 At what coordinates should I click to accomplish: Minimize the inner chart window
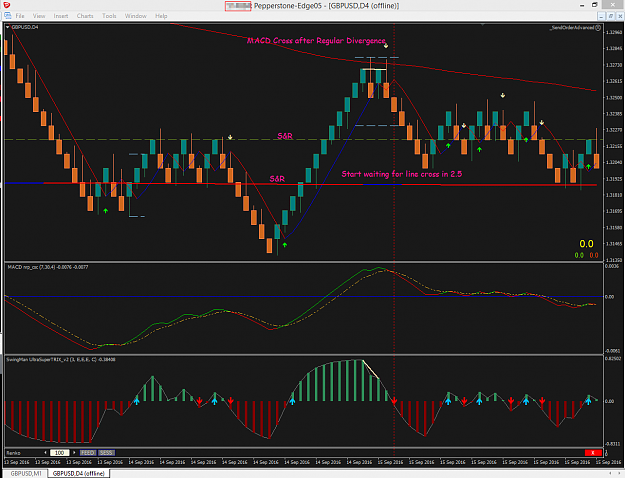tap(601, 16)
